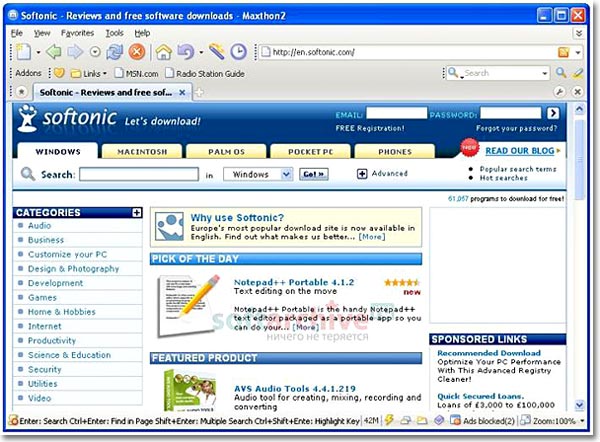Expand the Links favorites folder
The width and height of the screenshot is (600, 442).
click(x=89, y=73)
